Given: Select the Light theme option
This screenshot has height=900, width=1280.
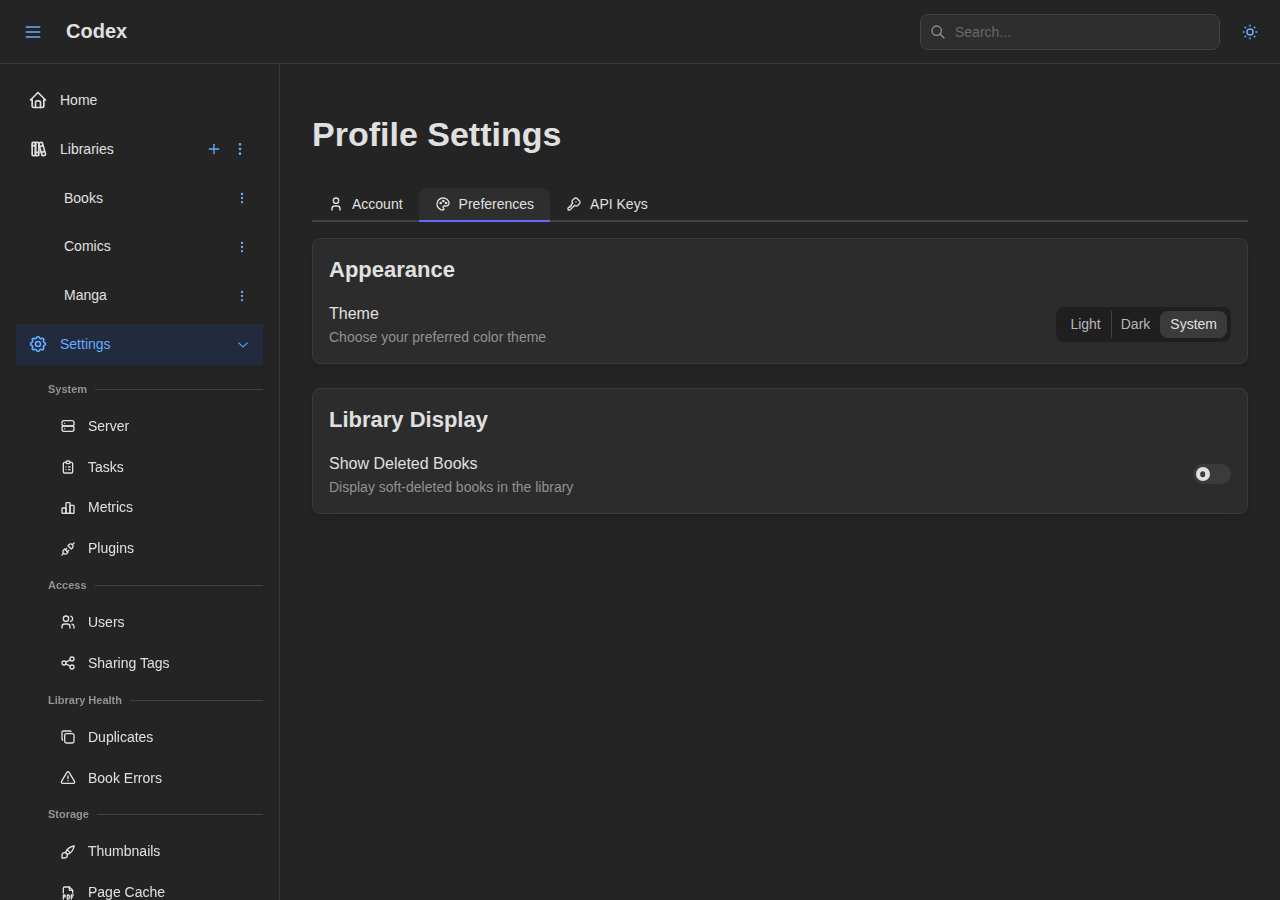Looking at the screenshot, I should [1084, 324].
